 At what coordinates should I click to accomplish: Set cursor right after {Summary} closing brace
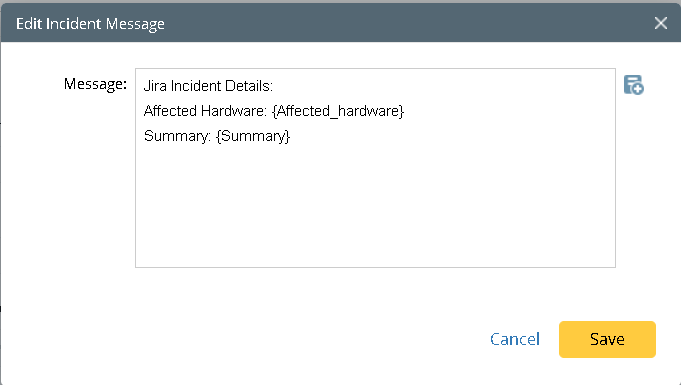pyautogui.click(x=291, y=136)
